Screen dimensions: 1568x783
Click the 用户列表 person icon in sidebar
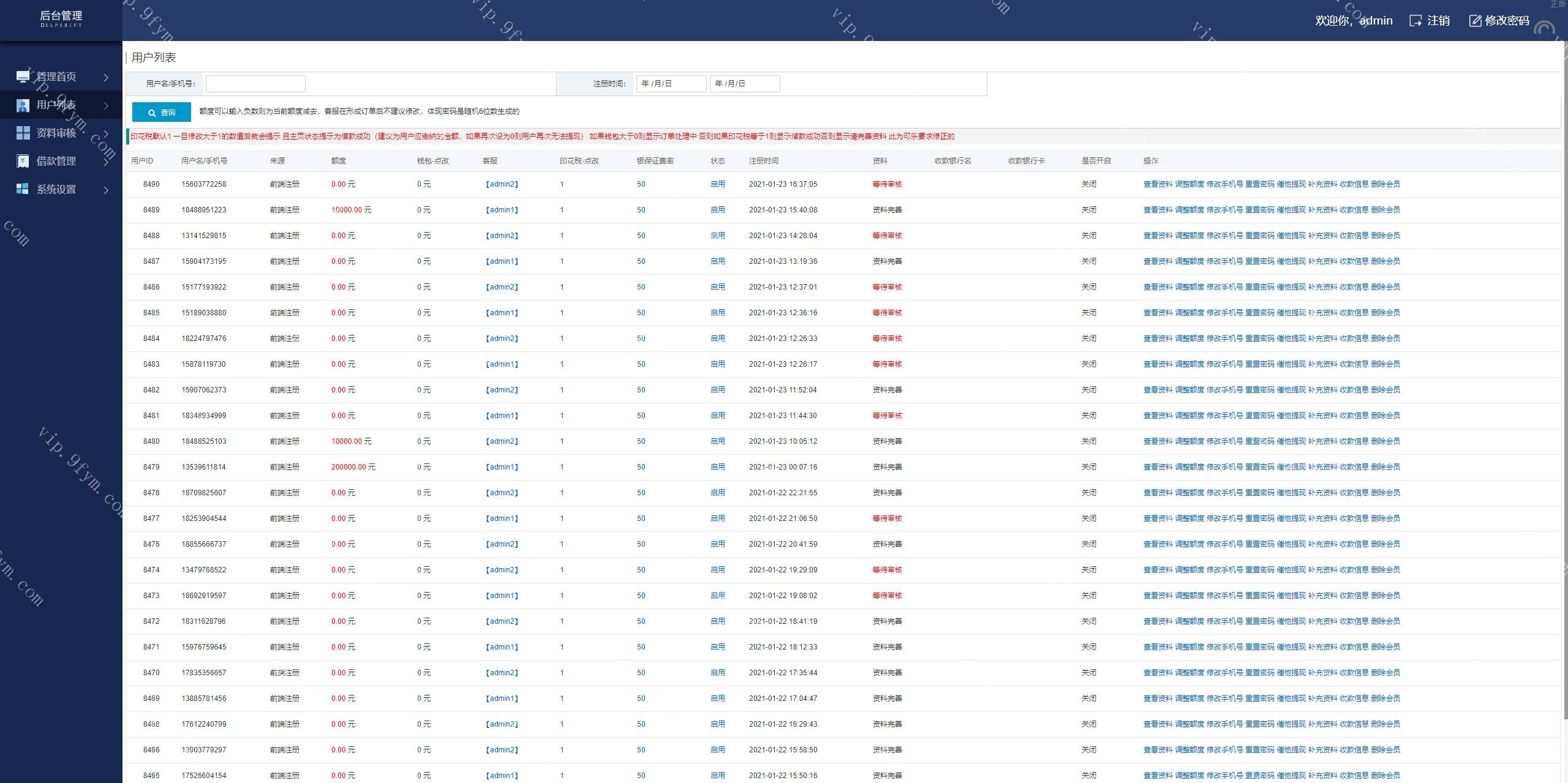point(23,105)
